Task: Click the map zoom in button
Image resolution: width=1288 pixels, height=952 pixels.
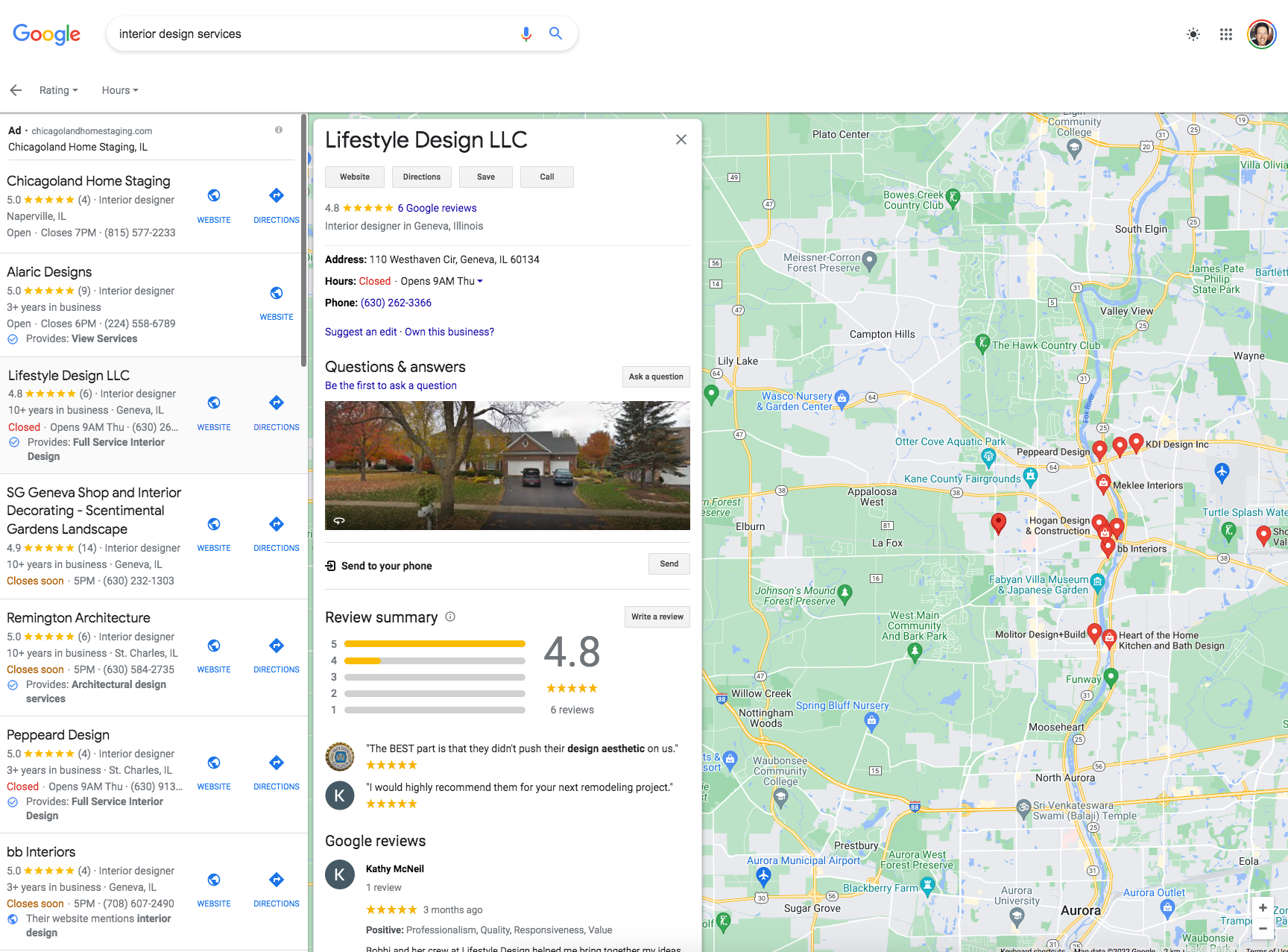Action: 1263,907
